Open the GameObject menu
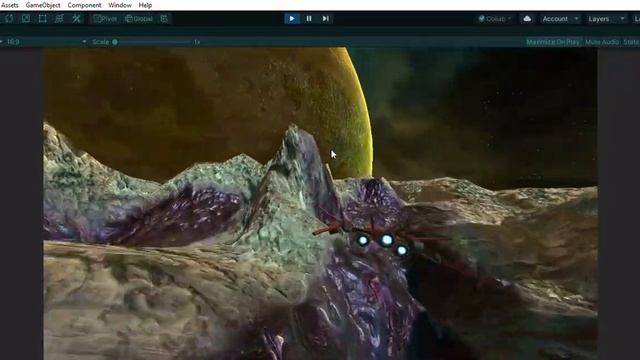The image size is (640, 360). 43,5
